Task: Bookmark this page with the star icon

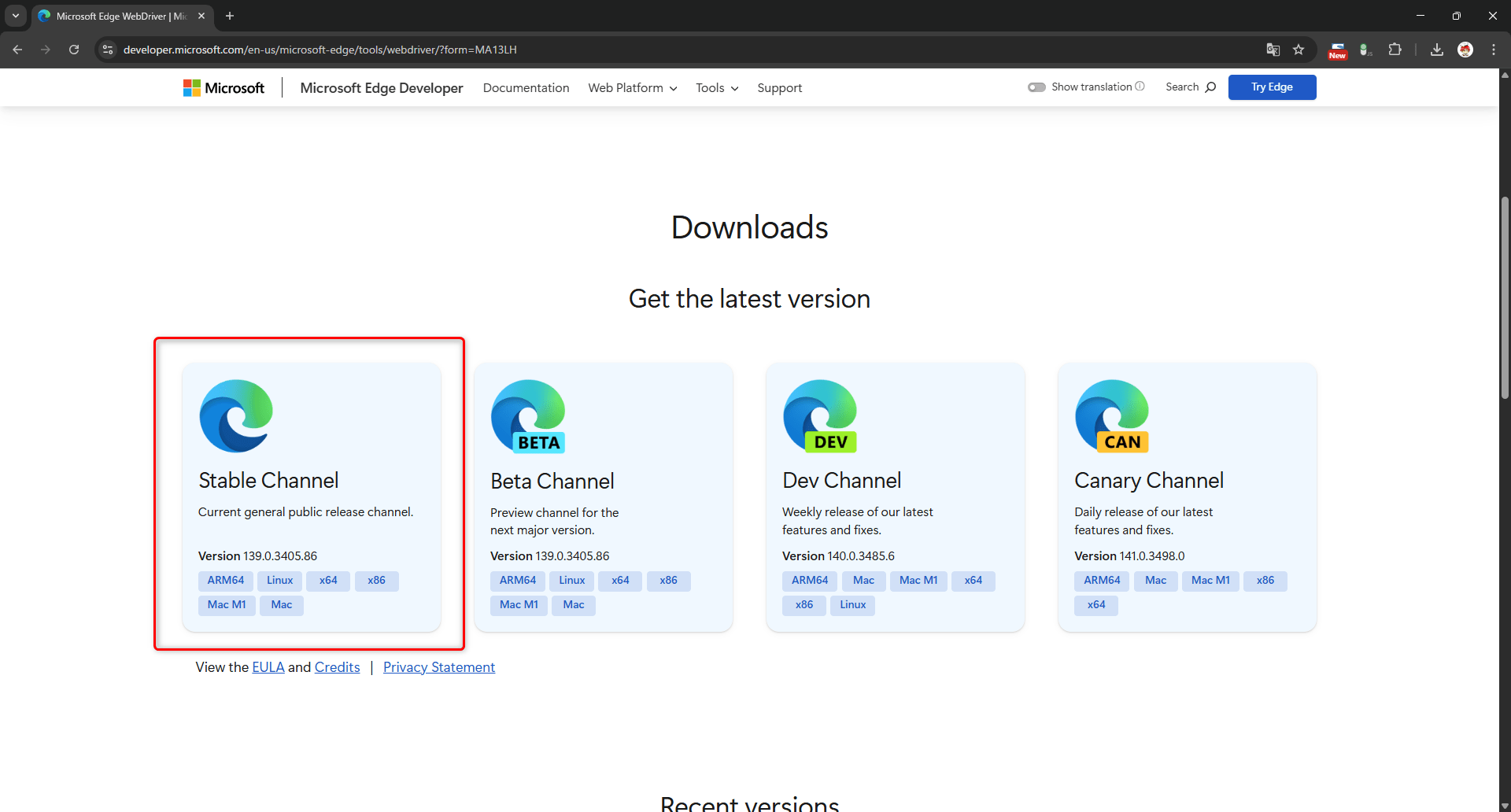Action: tap(1299, 50)
